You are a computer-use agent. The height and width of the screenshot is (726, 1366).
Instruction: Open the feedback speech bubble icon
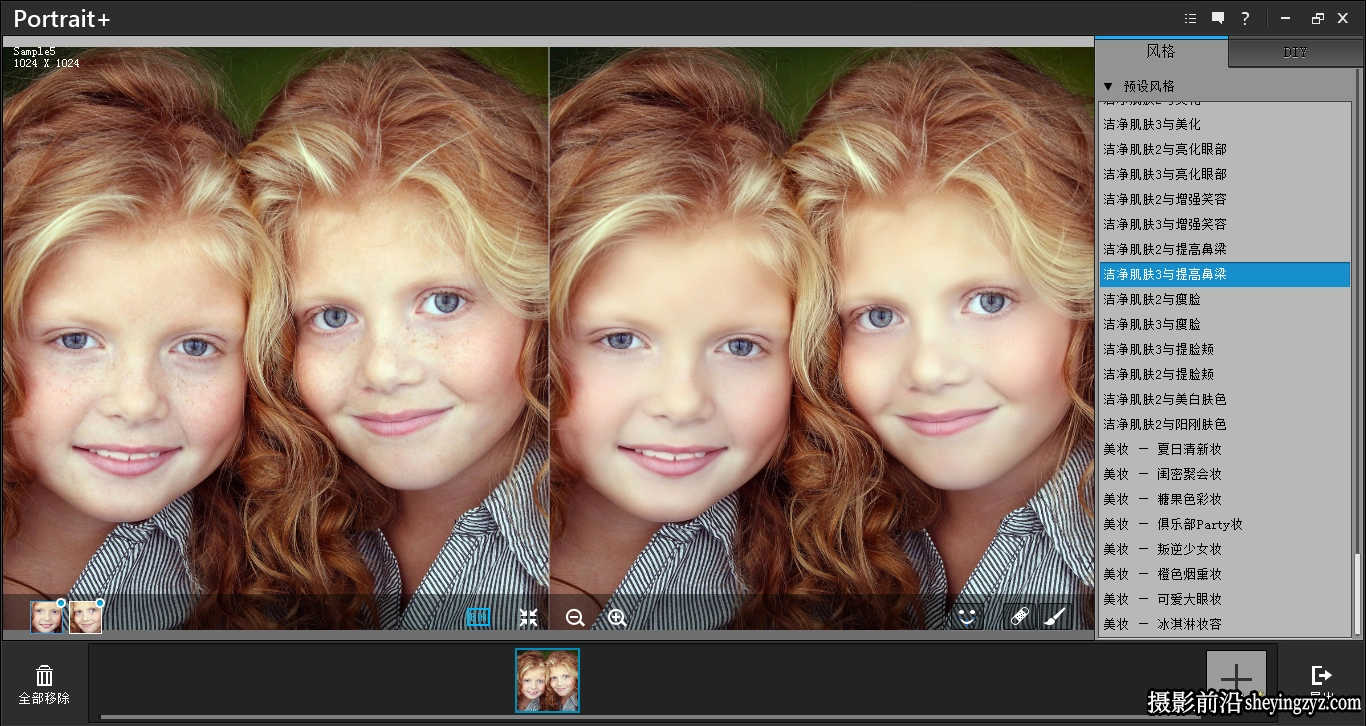[x=1218, y=18]
